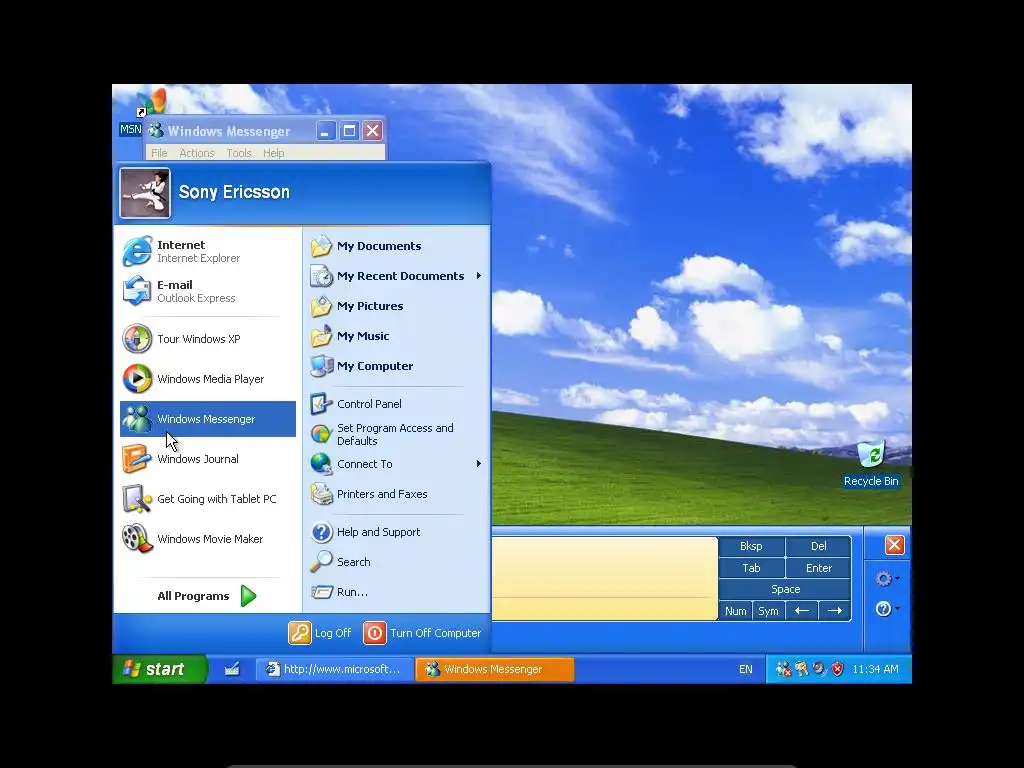Expand All Programs list
1024x768 pixels.
(208, 596)
